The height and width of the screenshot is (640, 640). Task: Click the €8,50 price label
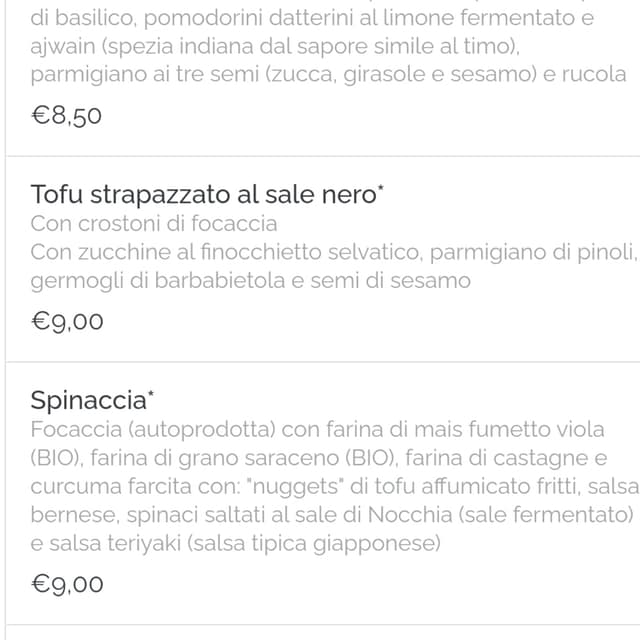pyautogui.click(x=67, y=115)
